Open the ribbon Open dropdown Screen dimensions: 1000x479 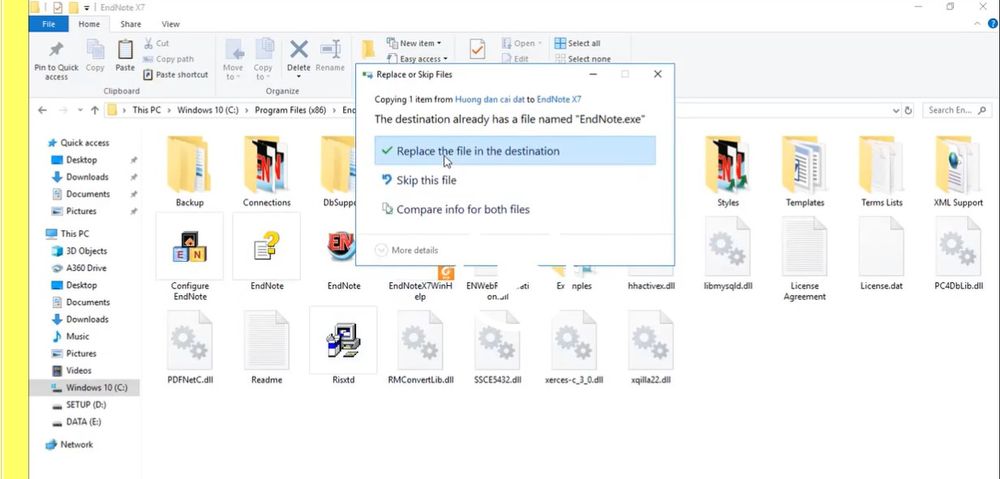pos(522,43)
